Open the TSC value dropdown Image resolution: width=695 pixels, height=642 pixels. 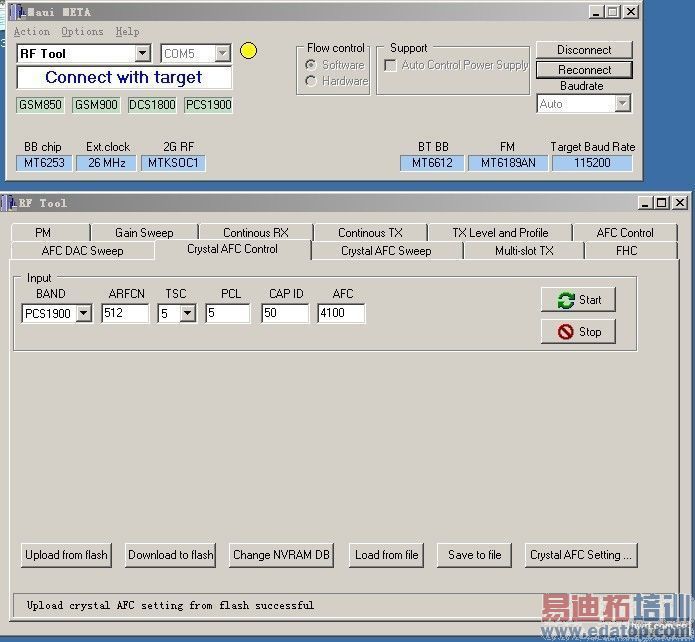click(187, 313)
